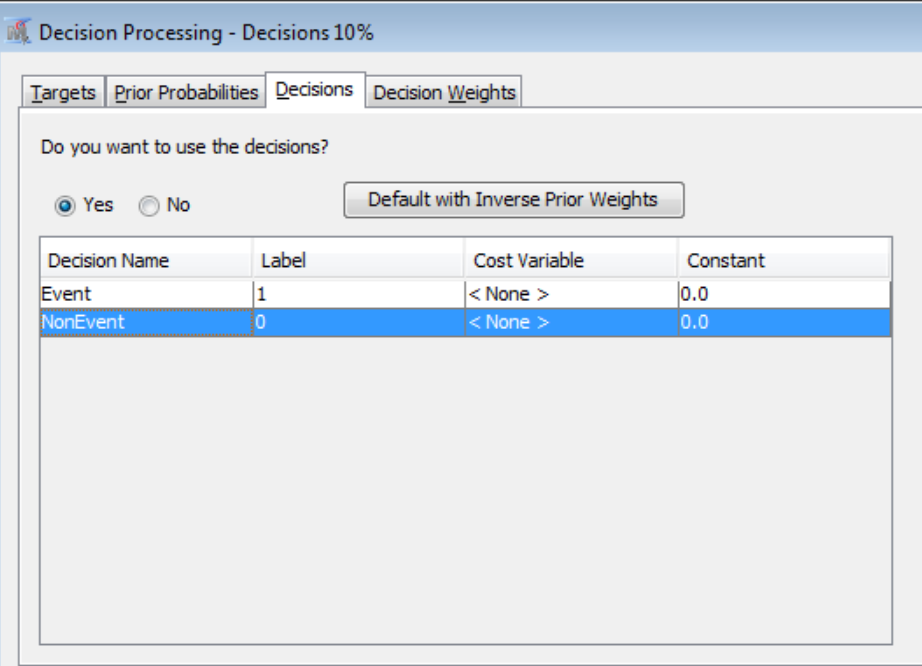The image size is (922, 666).
Task: Click the Label column header
Action: point(358,261)
